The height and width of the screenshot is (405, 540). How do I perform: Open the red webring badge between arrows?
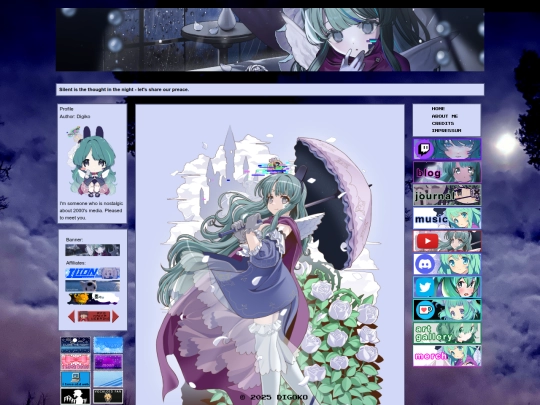pos(94,316)
